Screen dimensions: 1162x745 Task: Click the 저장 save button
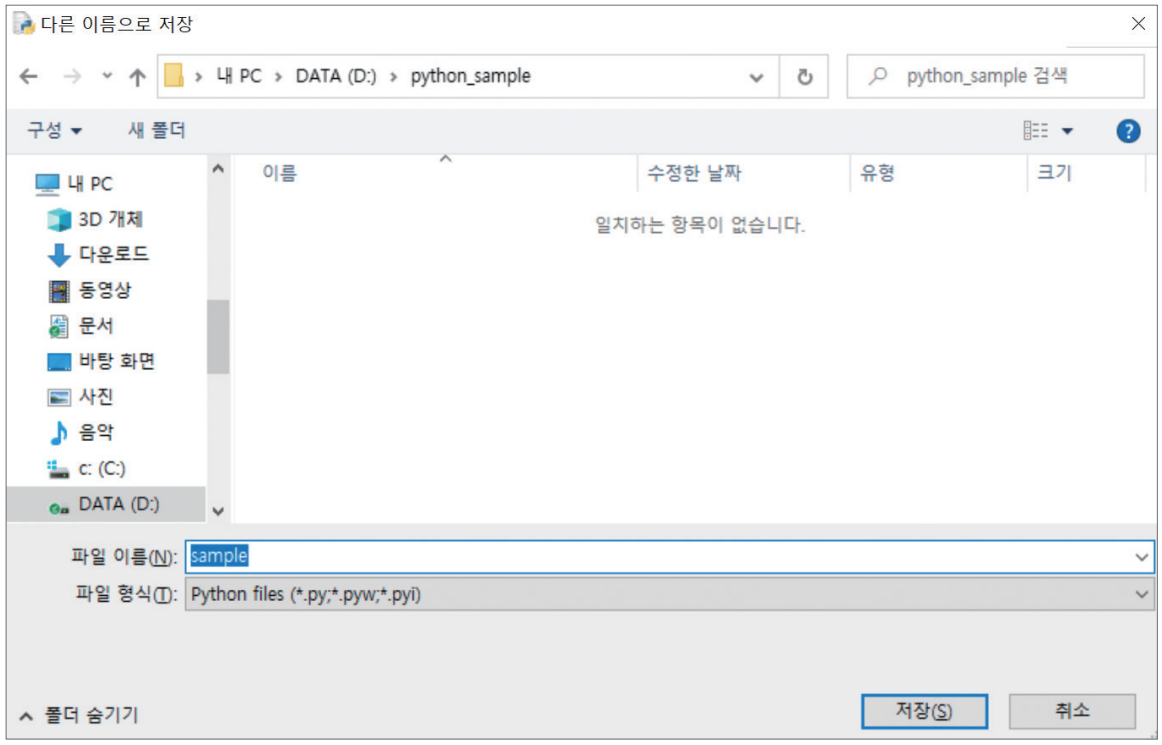pyautogui.click(x=923, y=711)
